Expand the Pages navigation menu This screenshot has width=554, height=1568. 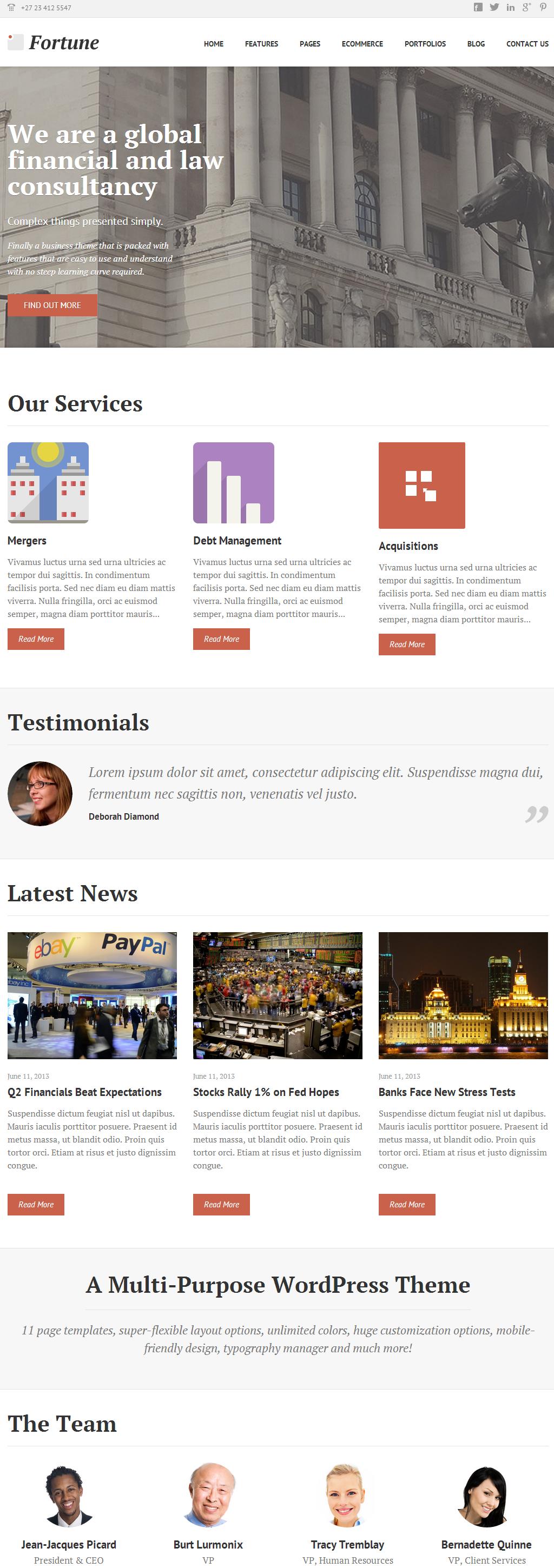tap(310, 44)
